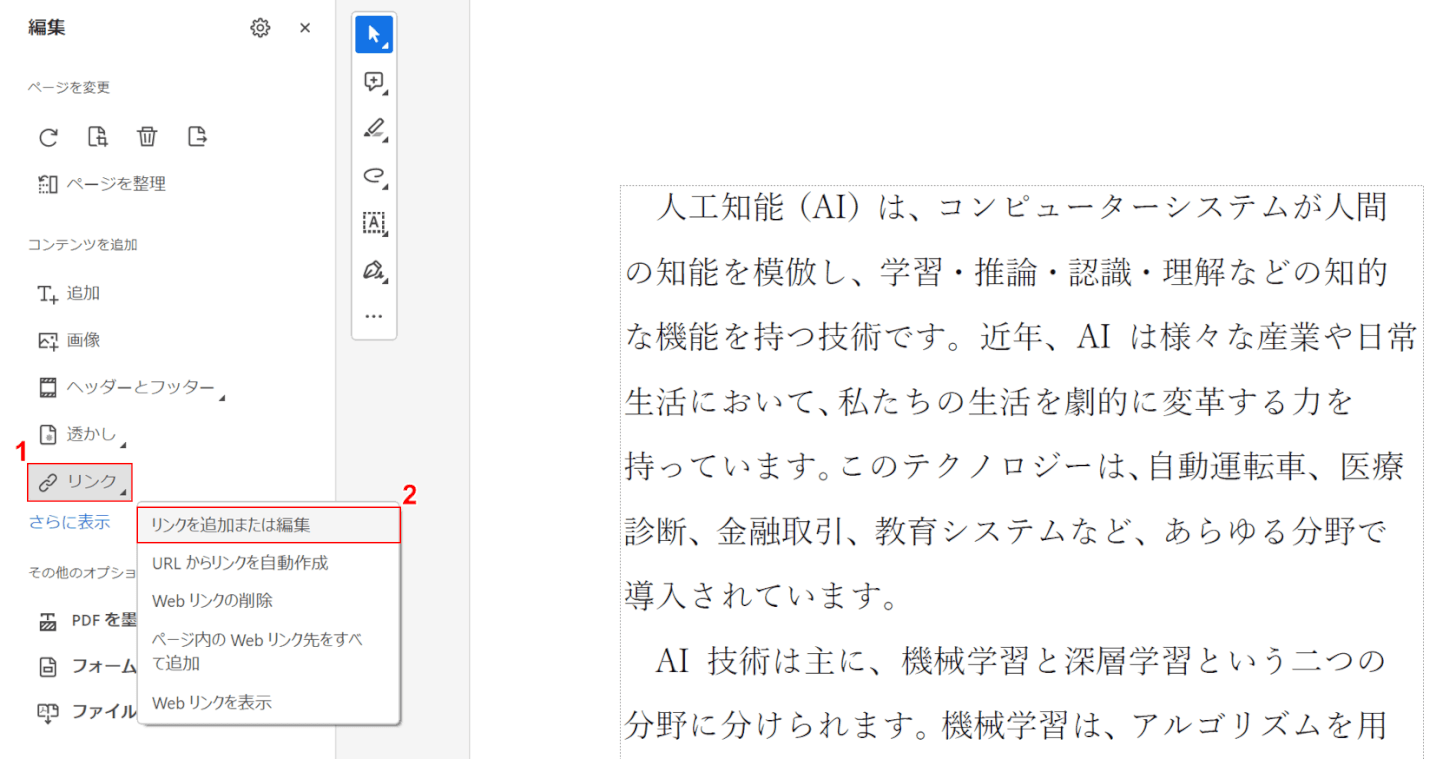Expand ヘッダーとフッター options

coord(131,388)
